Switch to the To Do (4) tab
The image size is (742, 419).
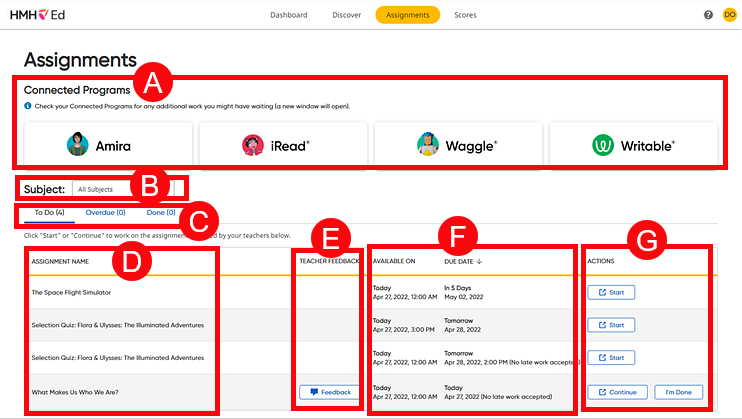[49, 213]
